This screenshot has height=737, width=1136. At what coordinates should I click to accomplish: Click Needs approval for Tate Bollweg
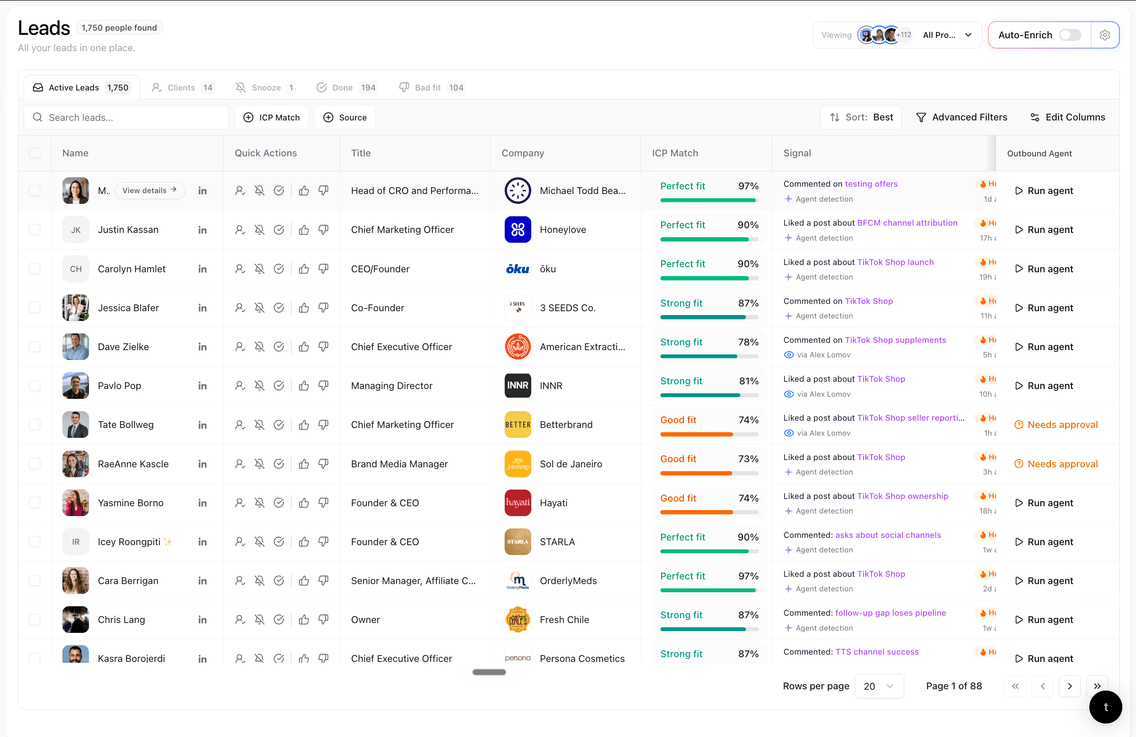point(1056,425)
